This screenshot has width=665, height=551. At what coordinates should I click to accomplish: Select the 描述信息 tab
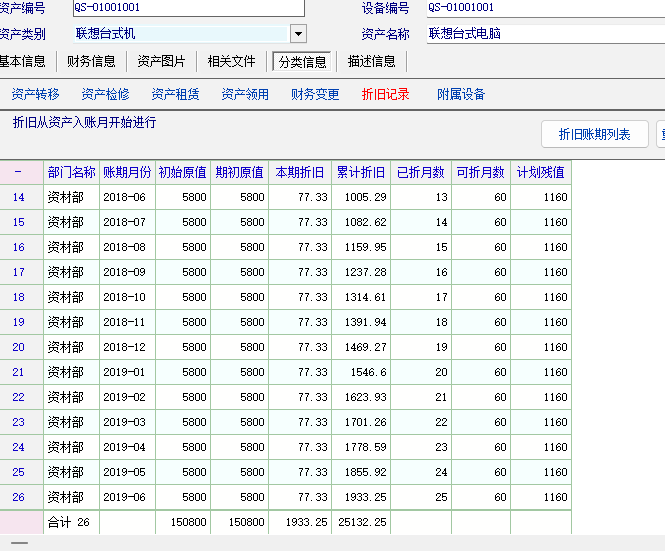(371, 61)
